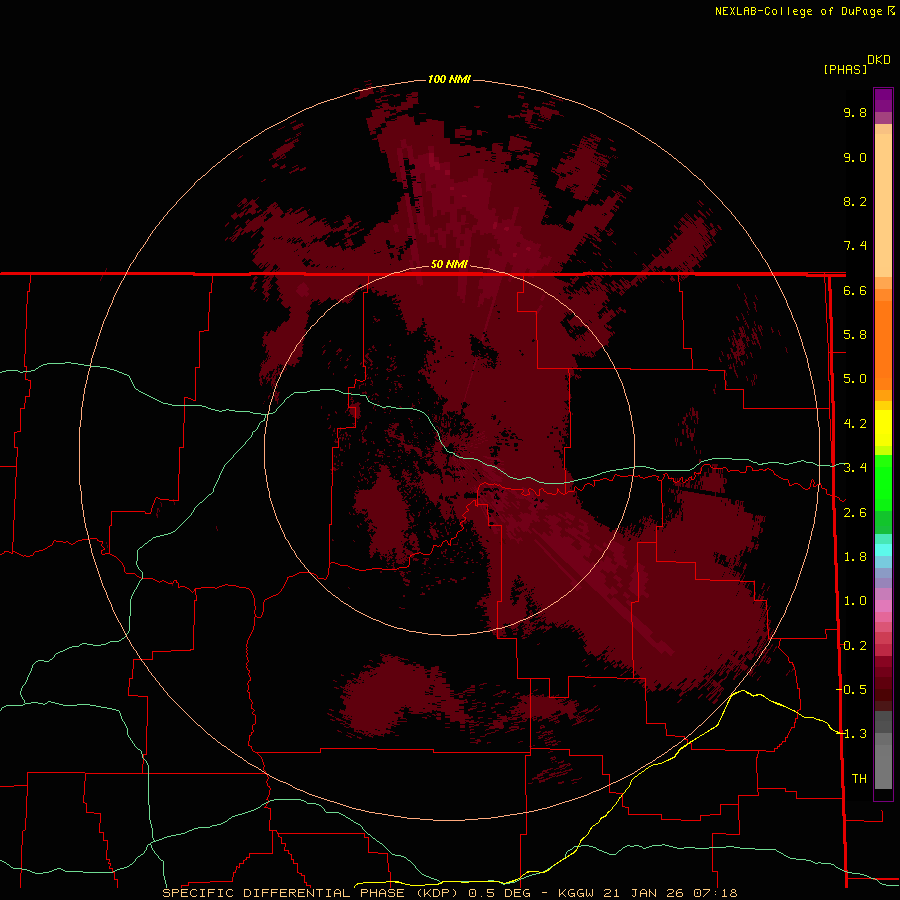Viewport: 900px width, 900px height.
Task: Select the 8.2 scale value
Action: 855,201
